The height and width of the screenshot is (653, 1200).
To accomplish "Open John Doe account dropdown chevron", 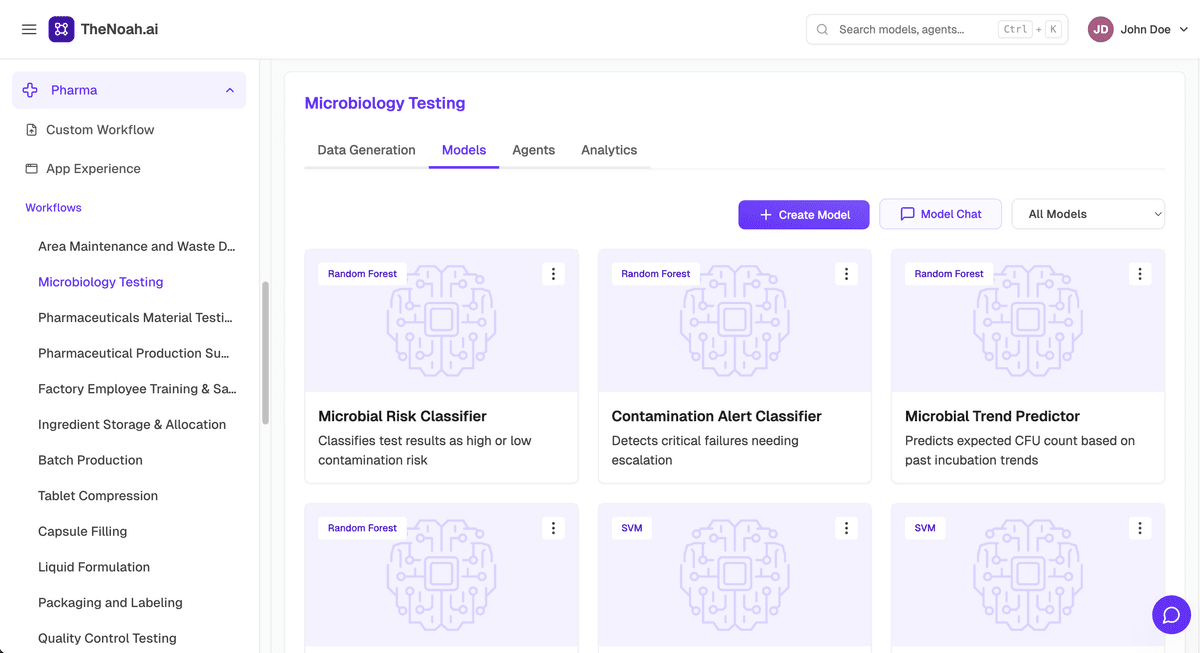I will coord(1184,29).
